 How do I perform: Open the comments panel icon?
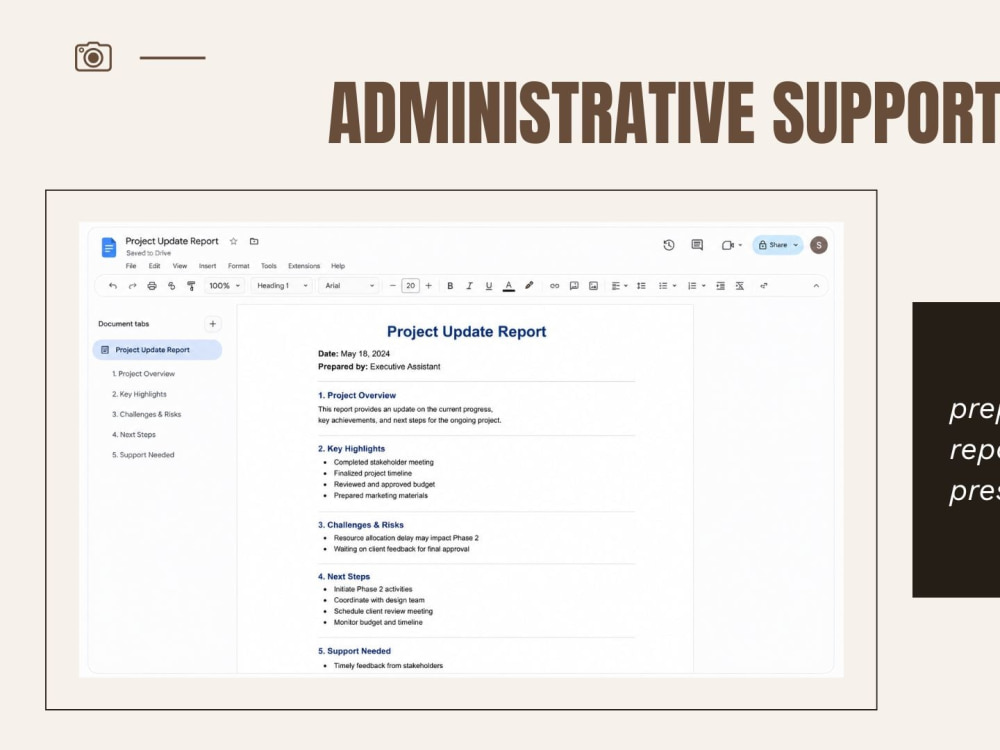point(697,245)
